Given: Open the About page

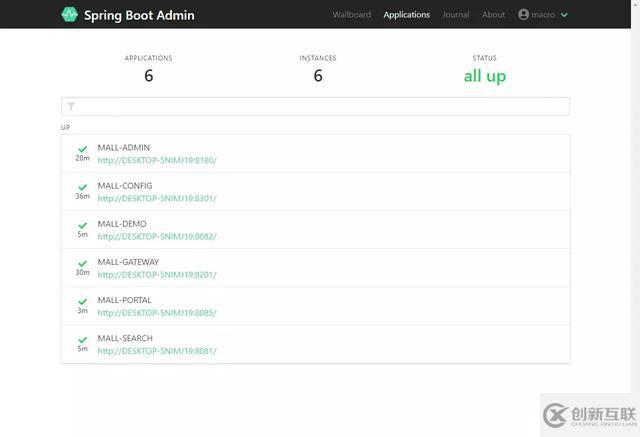Looking at the screenshot, I should [494, 15].
